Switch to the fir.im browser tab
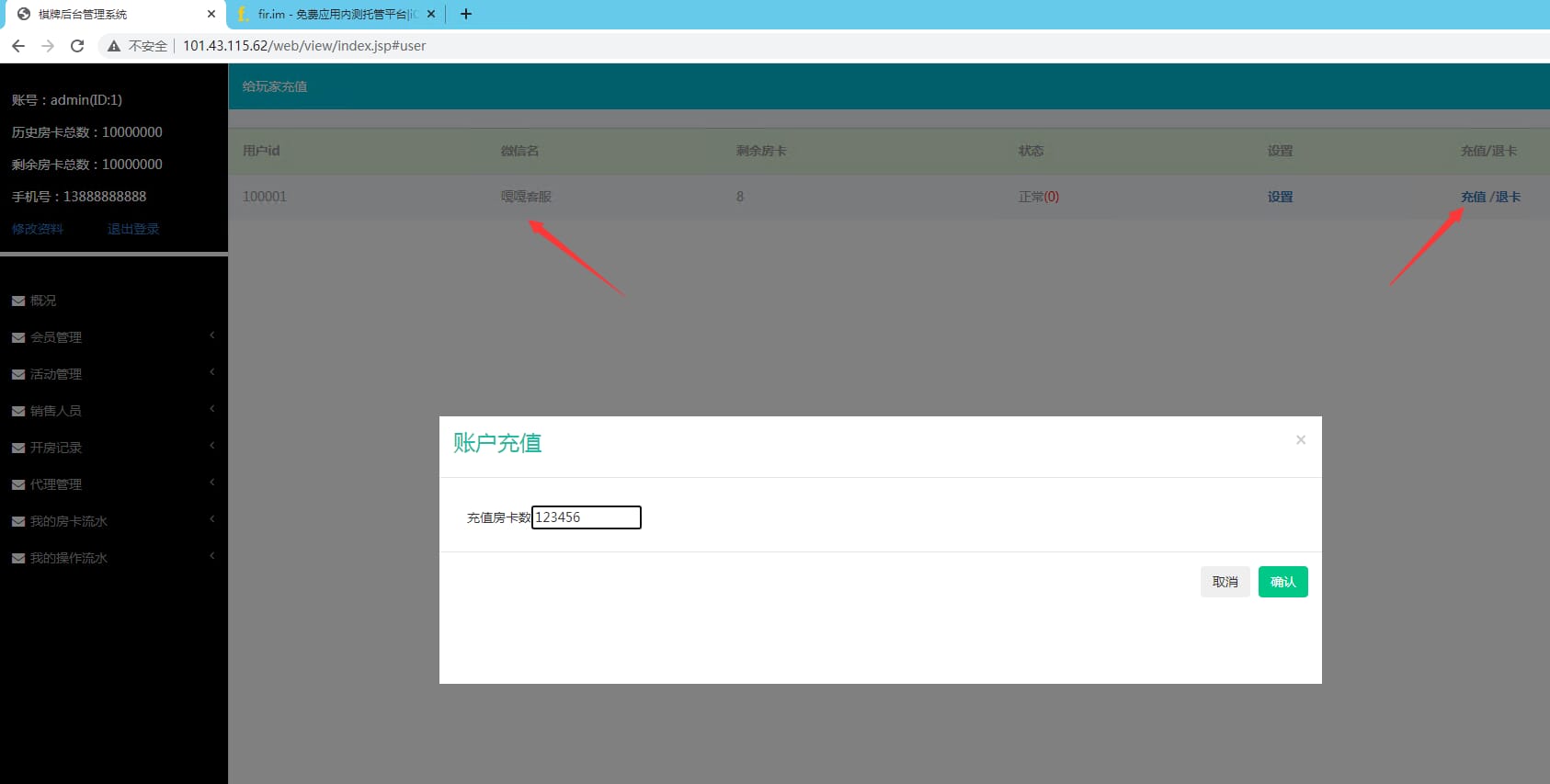Screen dimensions: 1550x784 (336, 14)
